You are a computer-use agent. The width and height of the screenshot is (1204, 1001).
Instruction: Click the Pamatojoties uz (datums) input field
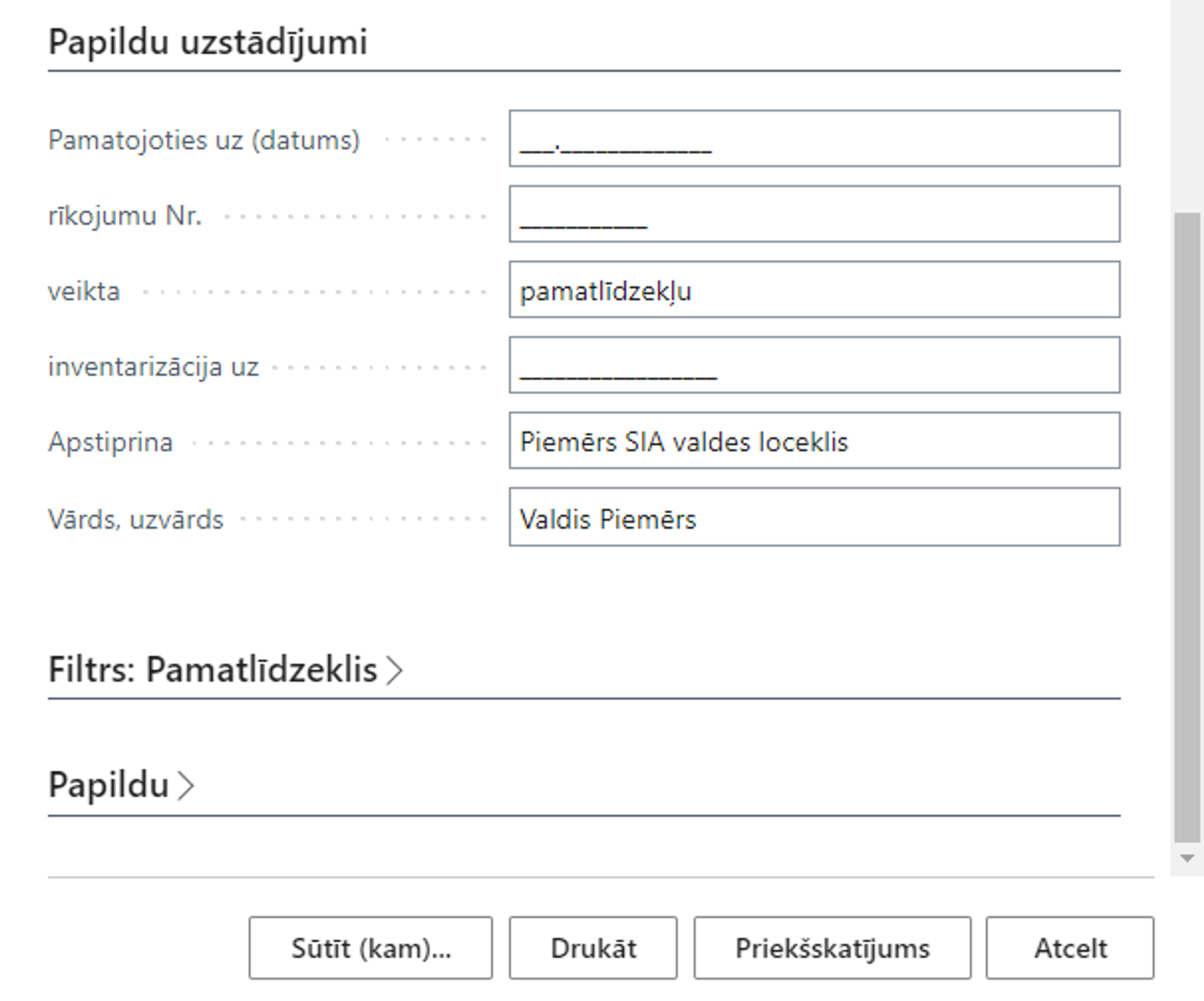pyautogui.click(x=814, y=138)
